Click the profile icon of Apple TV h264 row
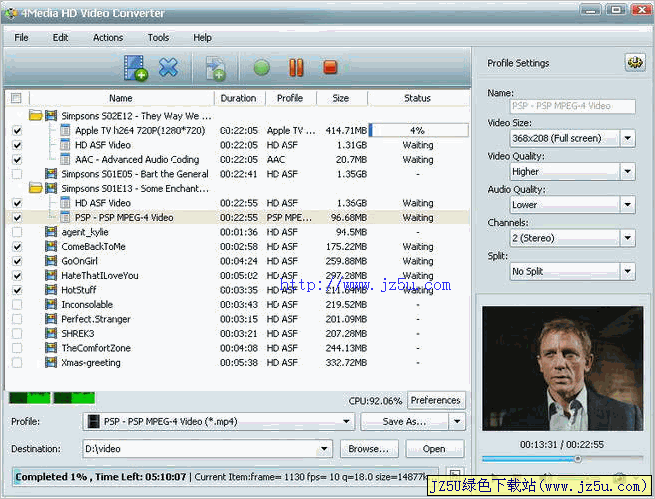 (65, 130)
